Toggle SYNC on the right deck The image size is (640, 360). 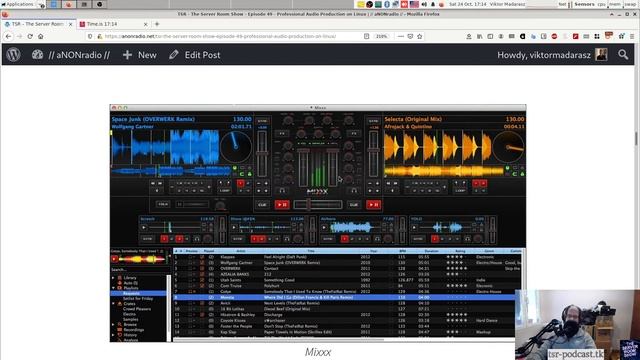pyautogui.click(x=373, y=121)
